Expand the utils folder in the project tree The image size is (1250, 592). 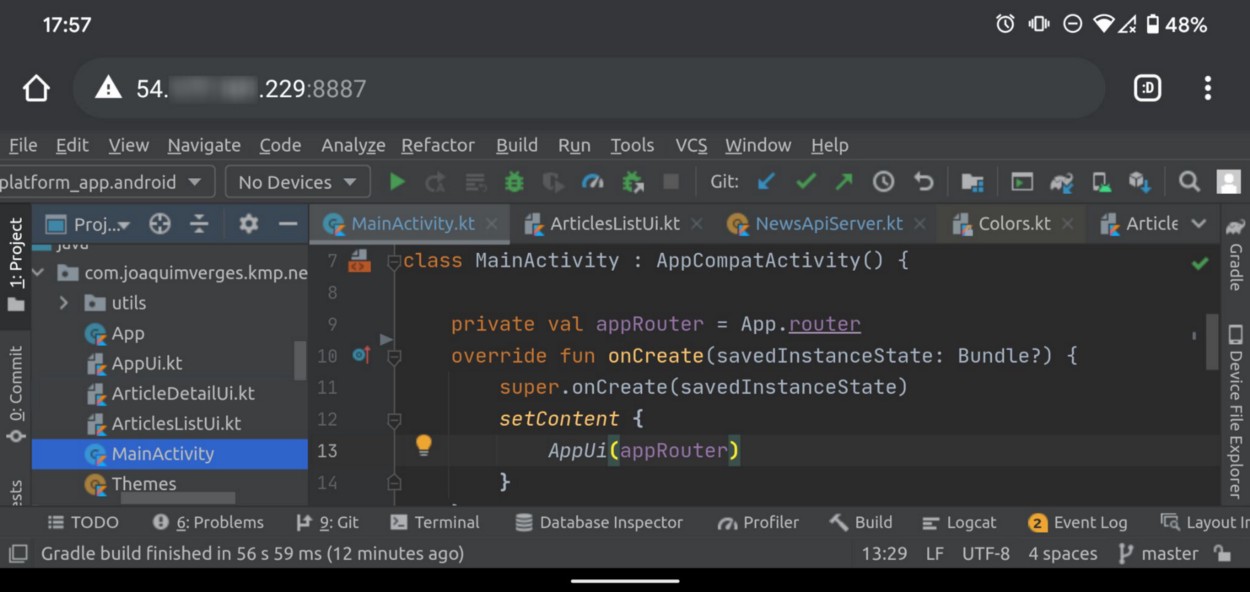[x=63, y=302]
